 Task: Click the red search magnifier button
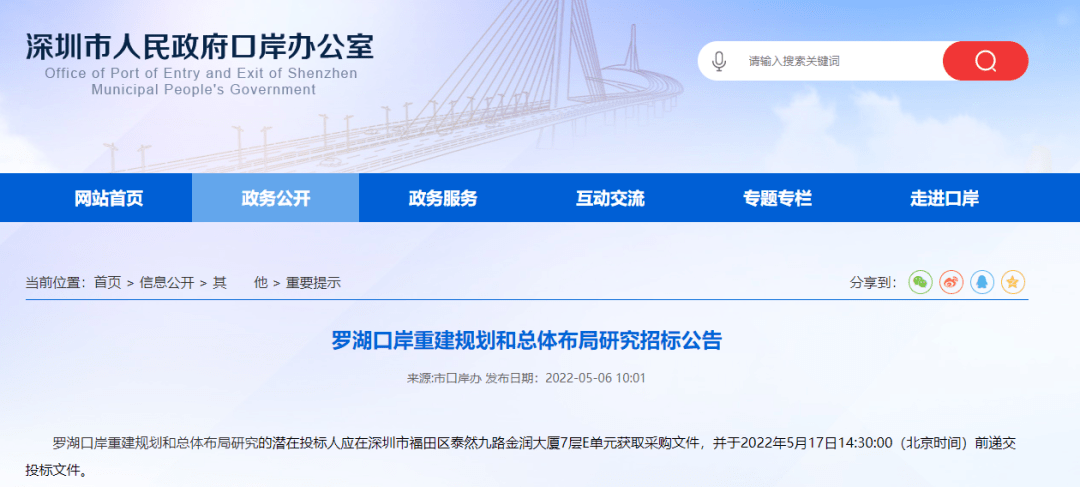[985, 61]
